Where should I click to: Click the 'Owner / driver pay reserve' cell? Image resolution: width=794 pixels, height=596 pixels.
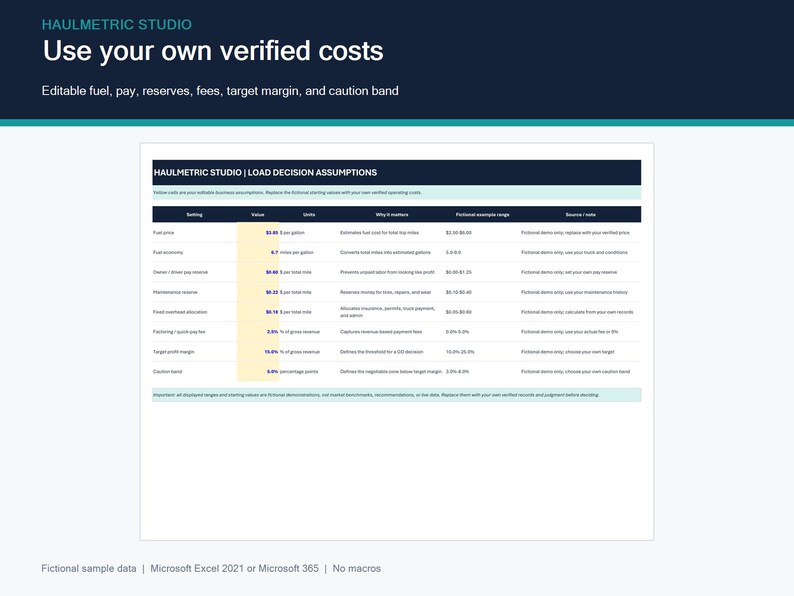[180, 272]
